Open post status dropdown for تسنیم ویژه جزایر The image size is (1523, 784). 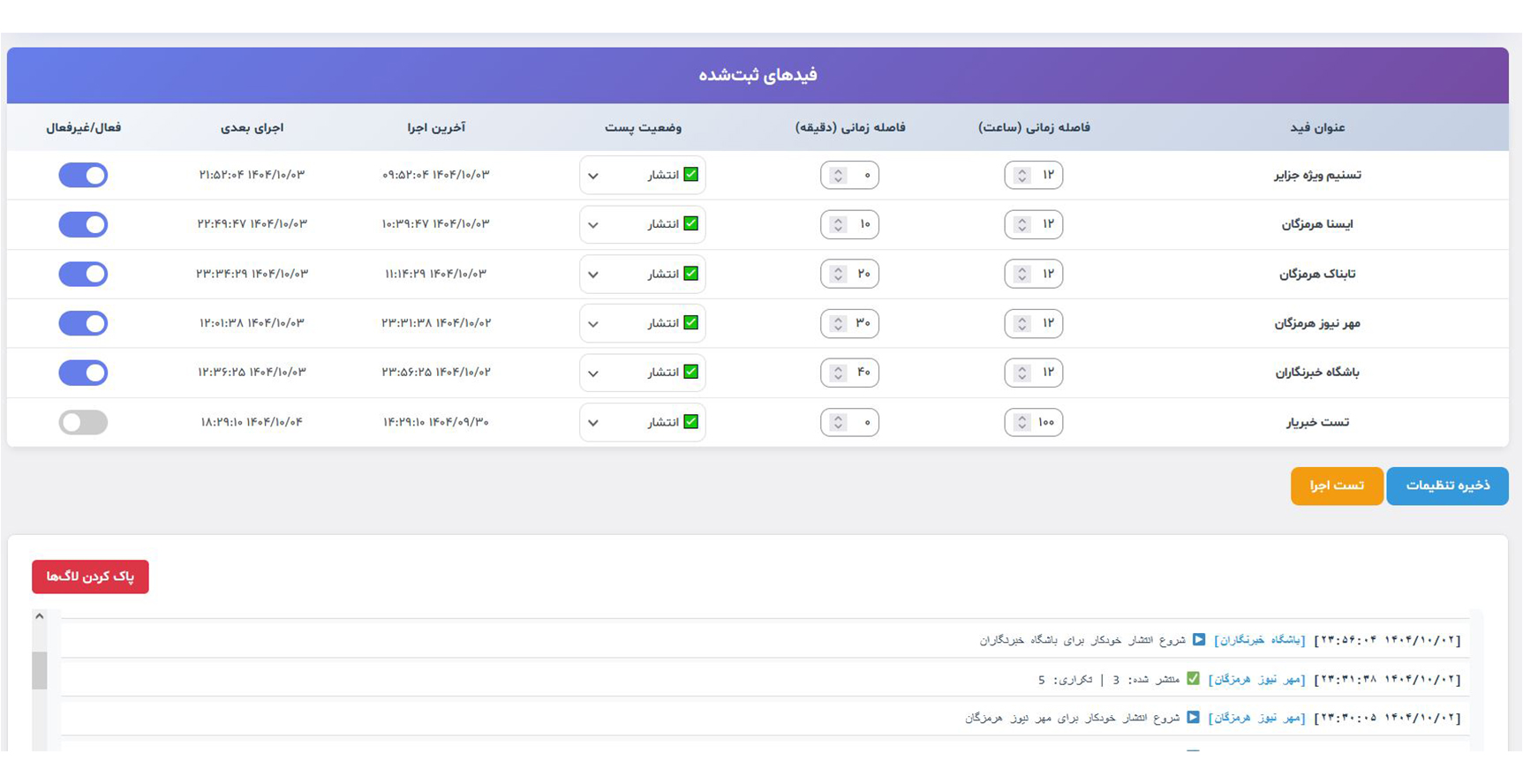coord(642,175)
